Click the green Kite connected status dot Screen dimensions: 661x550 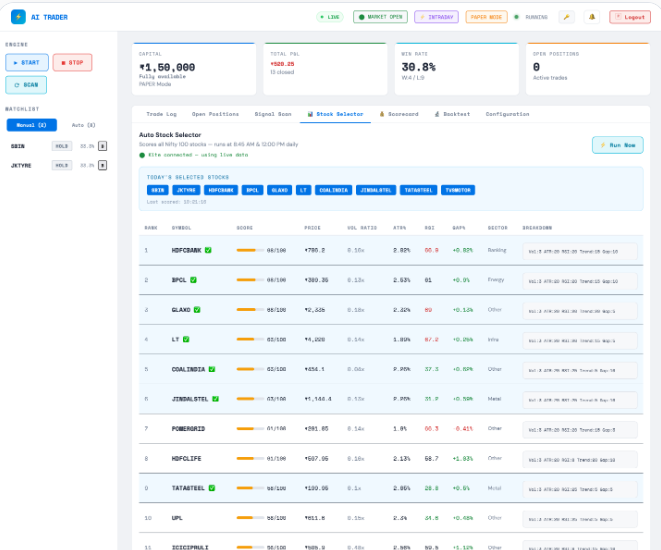coord(142,155)
